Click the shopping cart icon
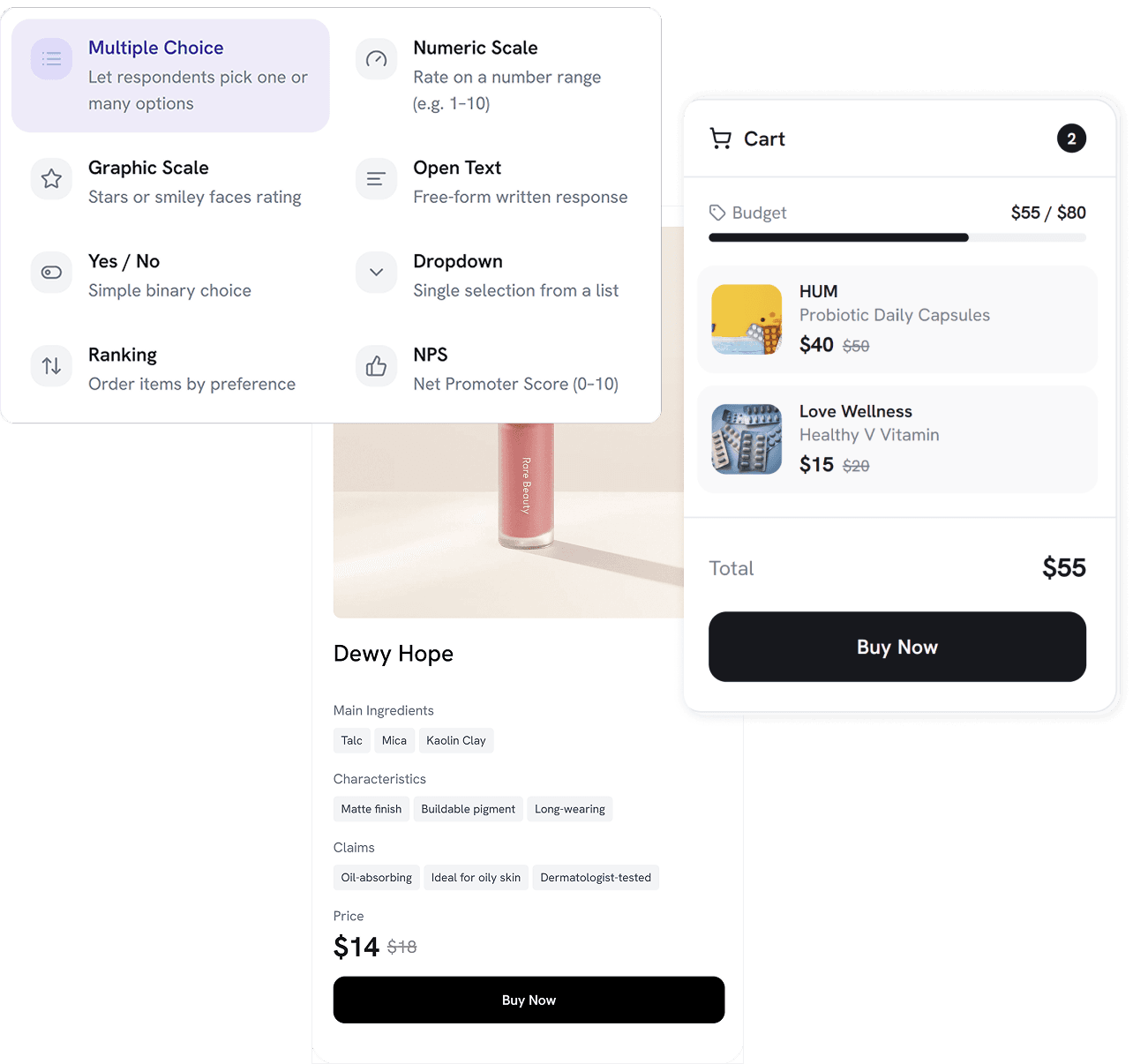1133x1064 pixels. (x=721, y=139)
